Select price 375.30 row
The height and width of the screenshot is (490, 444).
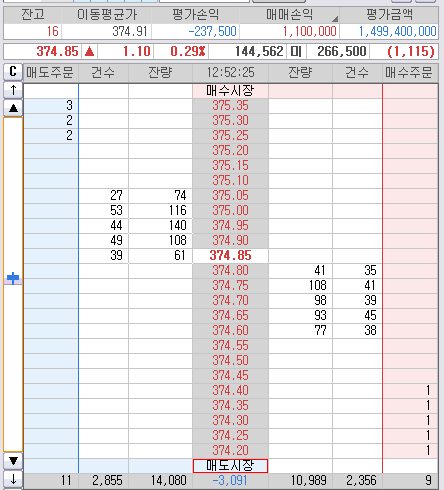coord(230,120)
